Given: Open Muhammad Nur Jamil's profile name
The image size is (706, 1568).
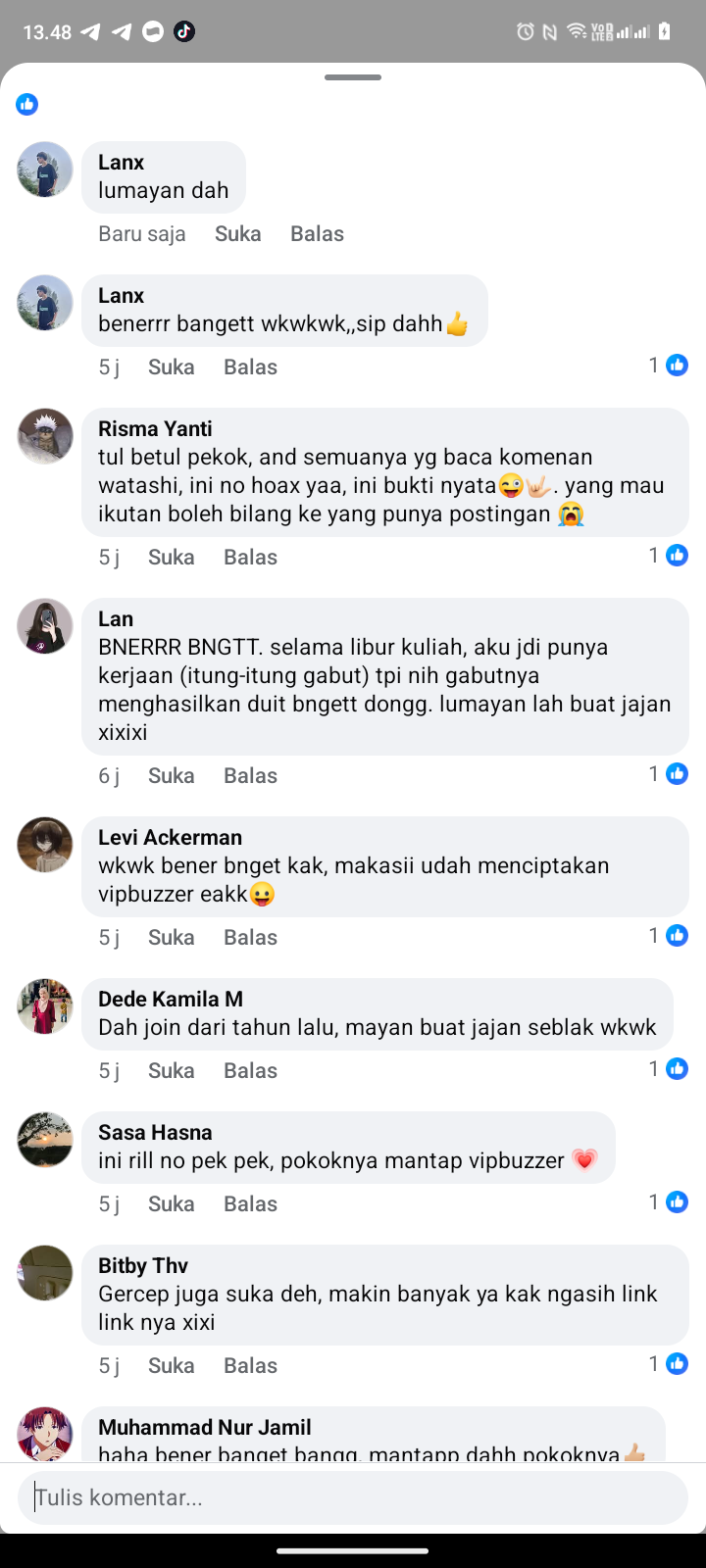Looking at the screenshot, I should pos(205,1428).
